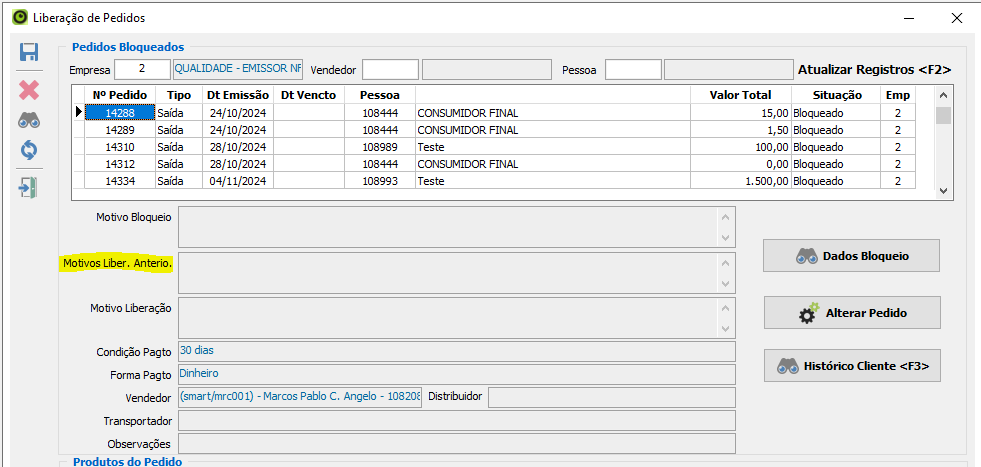Click the blue refresh arrows icon
Image resolution: width=981 pixels, height=467 pixels.
[29, 151]
